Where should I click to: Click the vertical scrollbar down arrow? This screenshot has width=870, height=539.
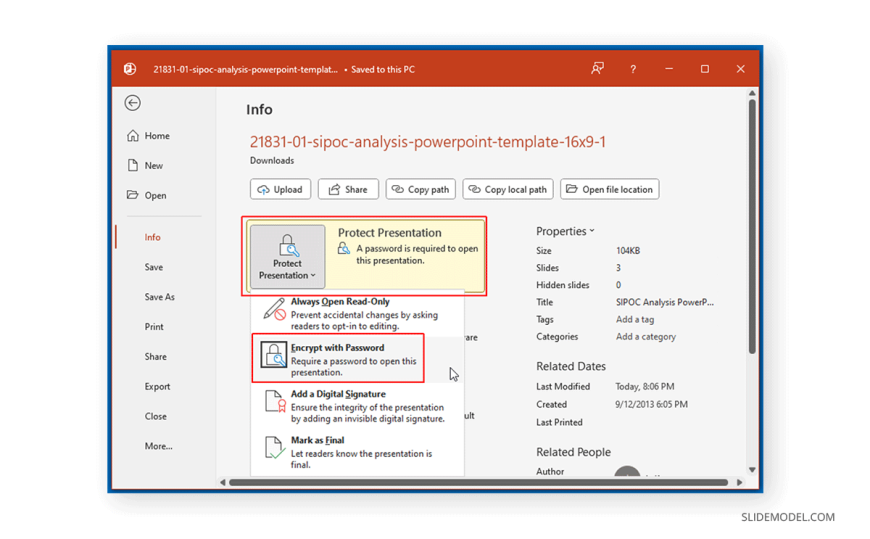(752, 470)
